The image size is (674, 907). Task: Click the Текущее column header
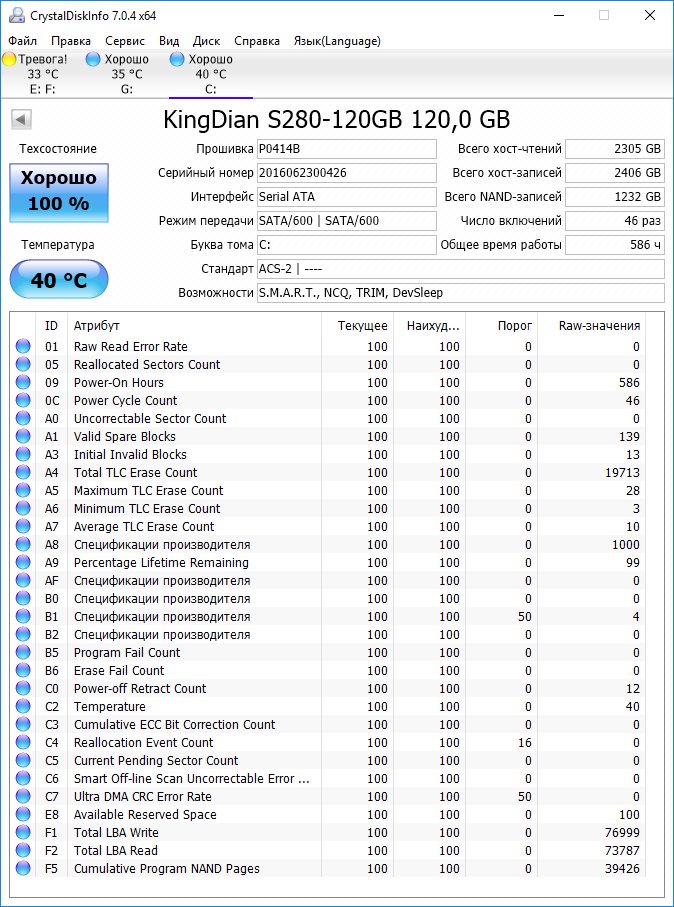357,326
